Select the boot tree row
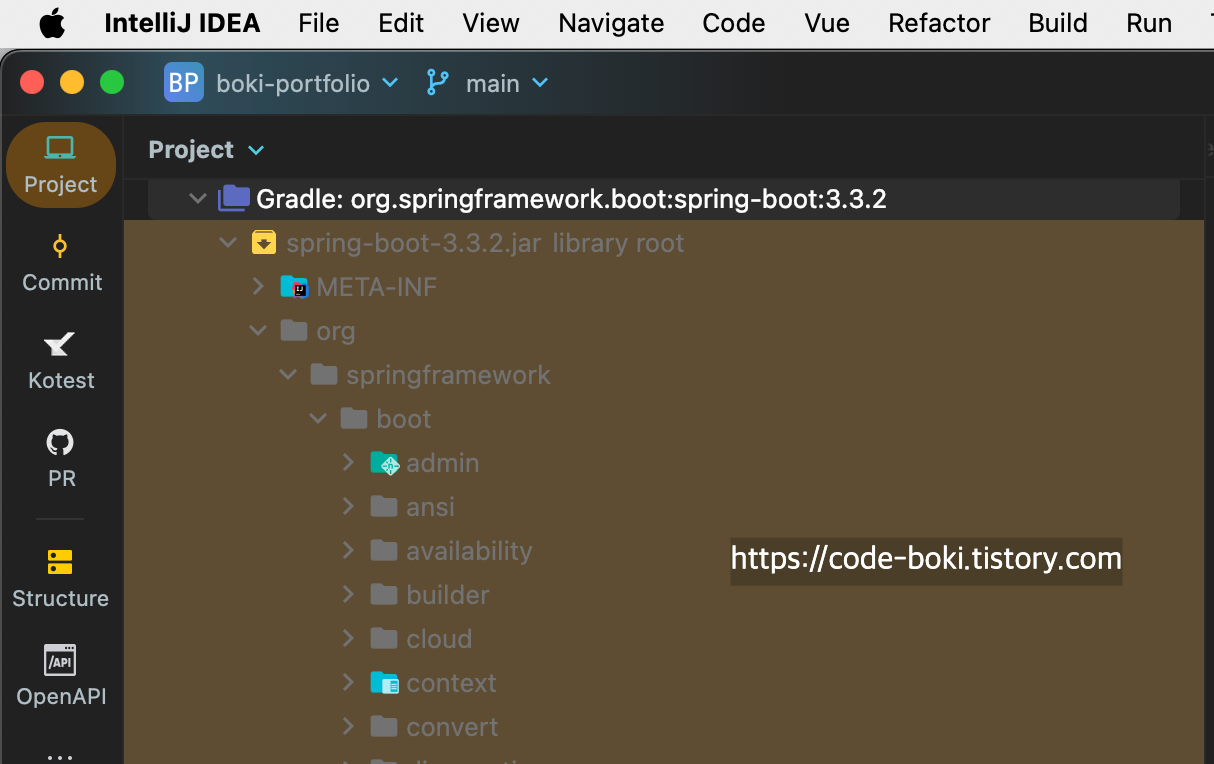The height and width of the screenshot is (764, 1214). [664, 419]
